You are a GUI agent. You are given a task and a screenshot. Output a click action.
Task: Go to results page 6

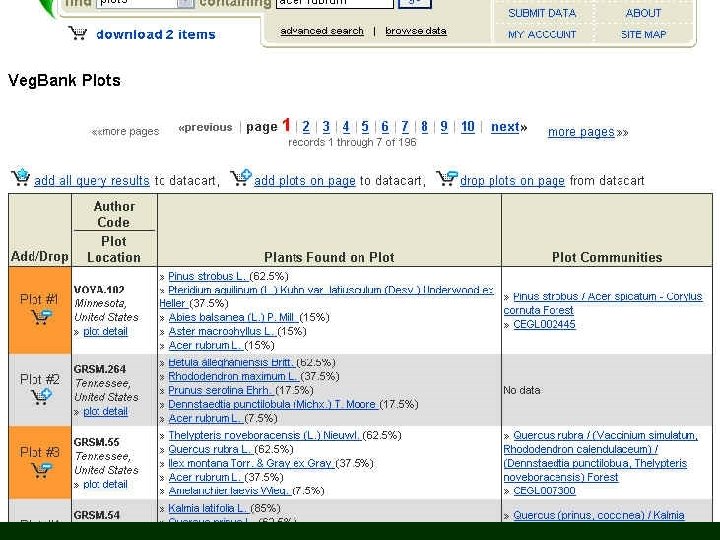tap(385, 127)
